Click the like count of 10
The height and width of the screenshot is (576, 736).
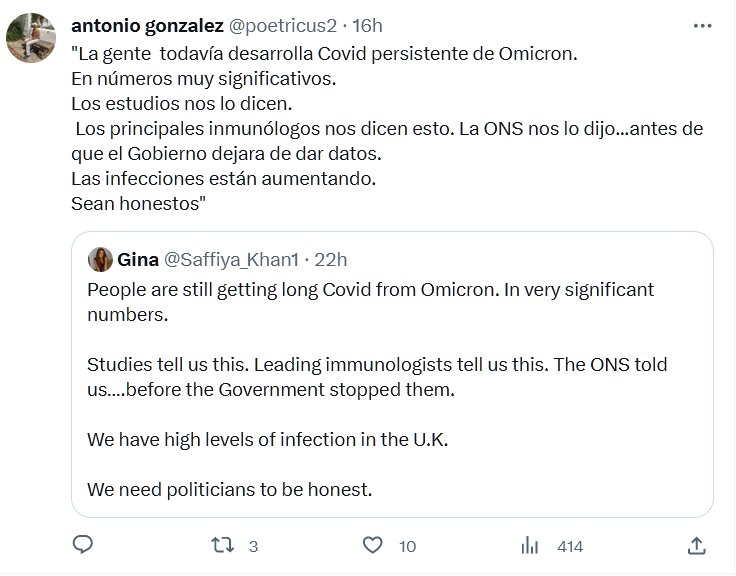click(x=407, y=547)
